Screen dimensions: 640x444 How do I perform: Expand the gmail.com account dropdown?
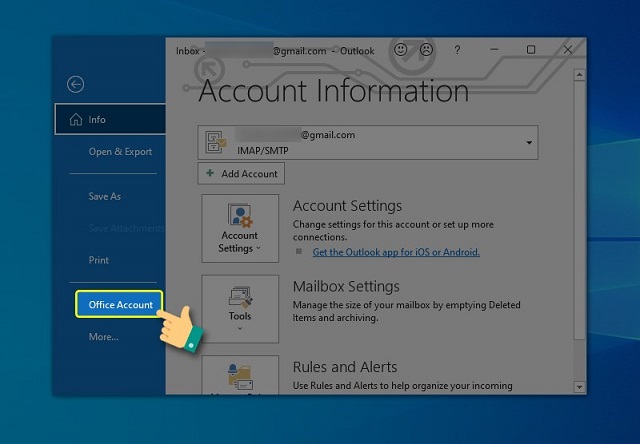pos(529,142)
